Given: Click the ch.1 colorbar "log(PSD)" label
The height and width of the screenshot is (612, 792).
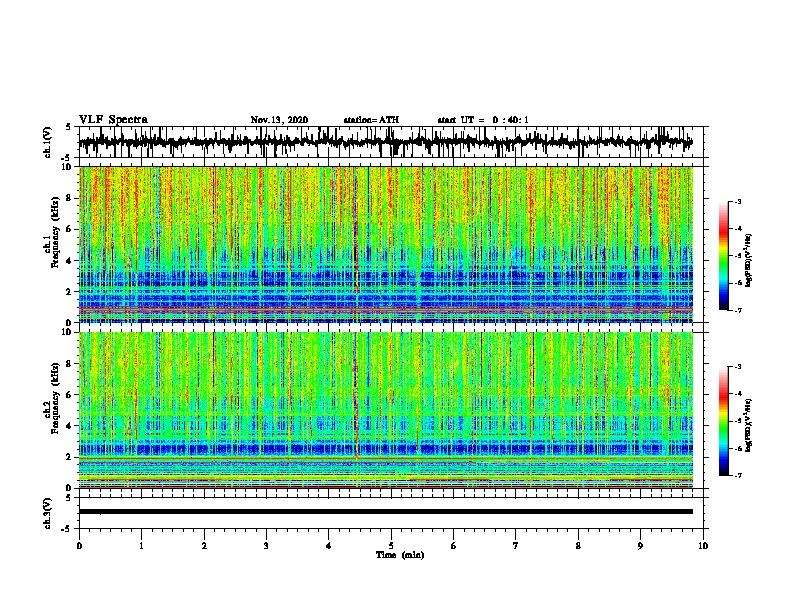Looking at the screenshot, I should point(749,260).
